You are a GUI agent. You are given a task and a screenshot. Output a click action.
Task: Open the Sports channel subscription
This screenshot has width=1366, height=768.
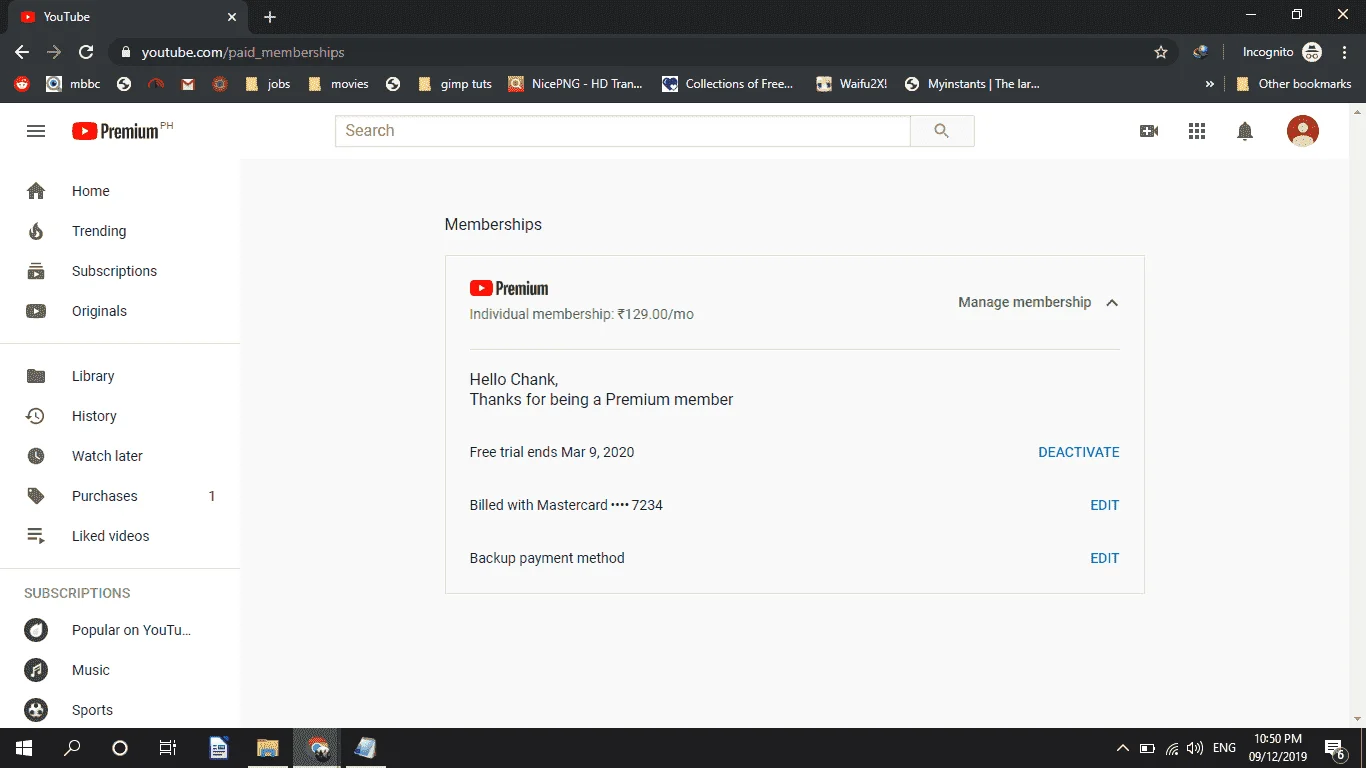coord(120,710)
